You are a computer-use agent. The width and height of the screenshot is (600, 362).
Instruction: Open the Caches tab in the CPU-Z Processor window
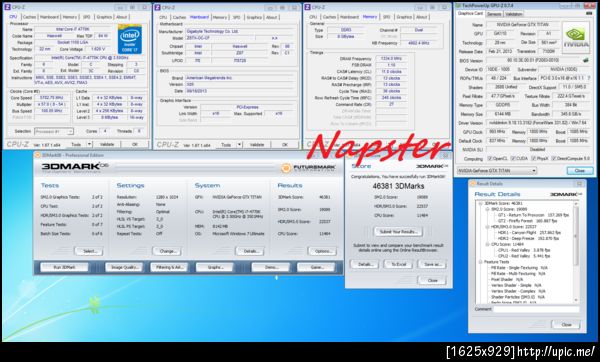29,17
